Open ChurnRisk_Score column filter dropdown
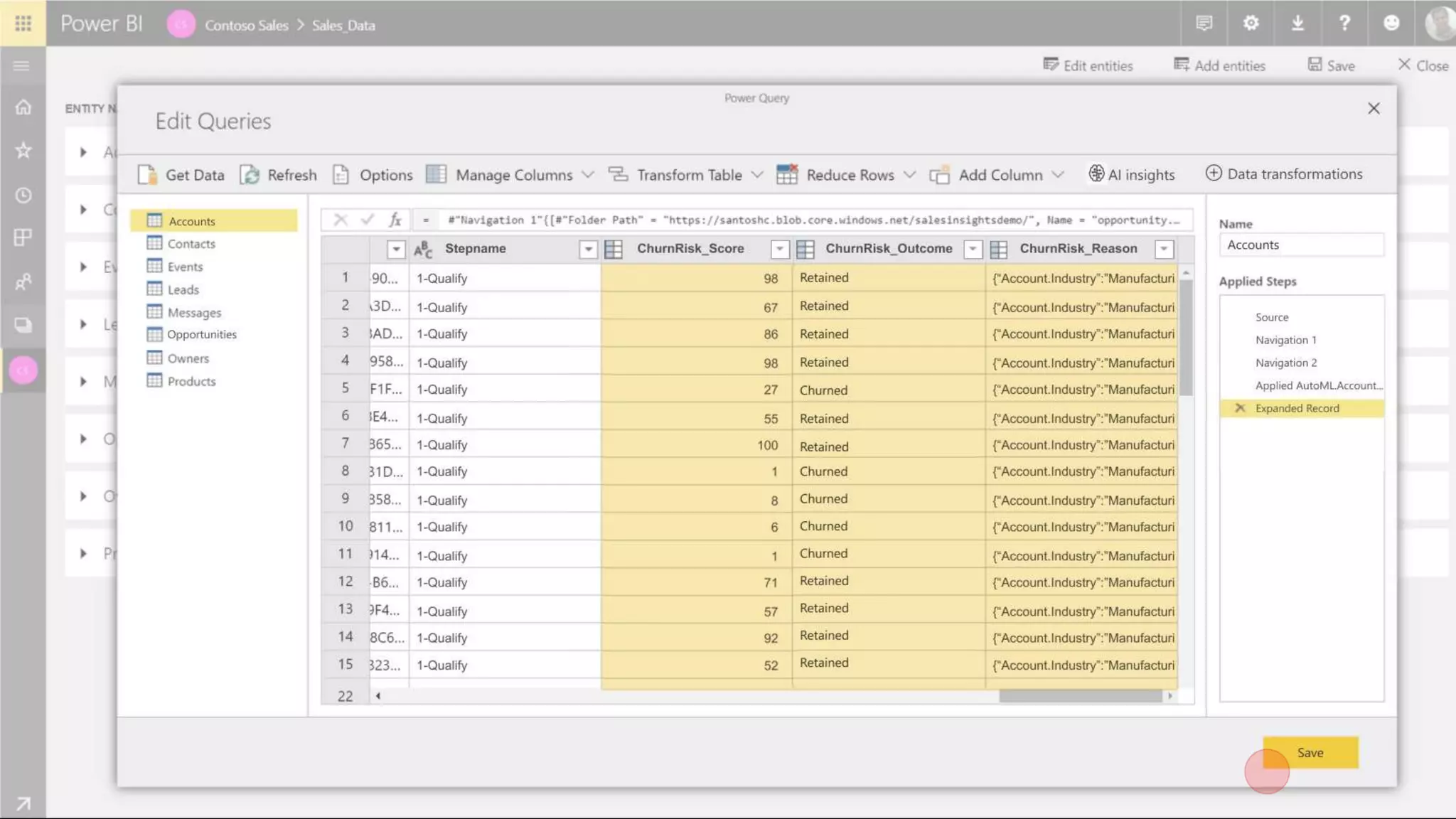The image size is (1456, 819). pyautogui.click(x=779, y=249)
